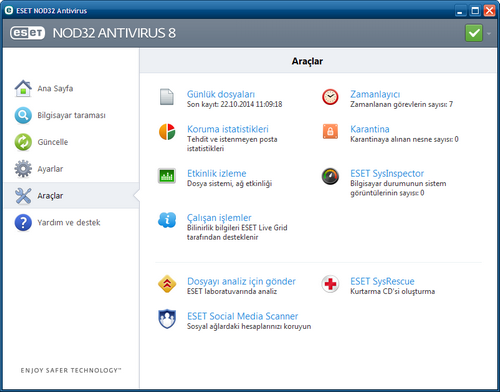This screenshot has height=392, width=500.
Task: Click the Zamanlayıcı red clock icon
Action: point(330,97)
